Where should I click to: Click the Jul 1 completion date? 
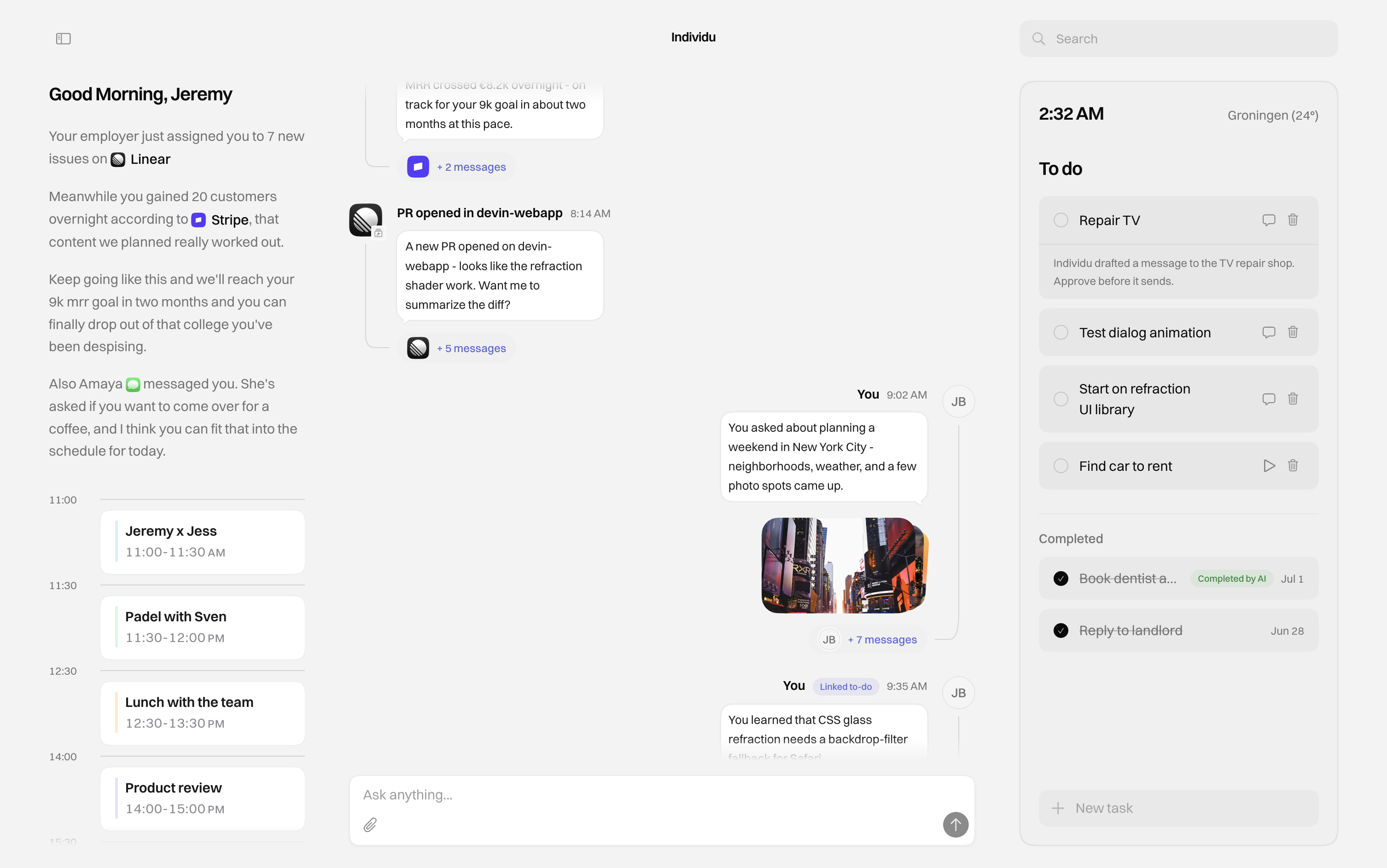1292,579
